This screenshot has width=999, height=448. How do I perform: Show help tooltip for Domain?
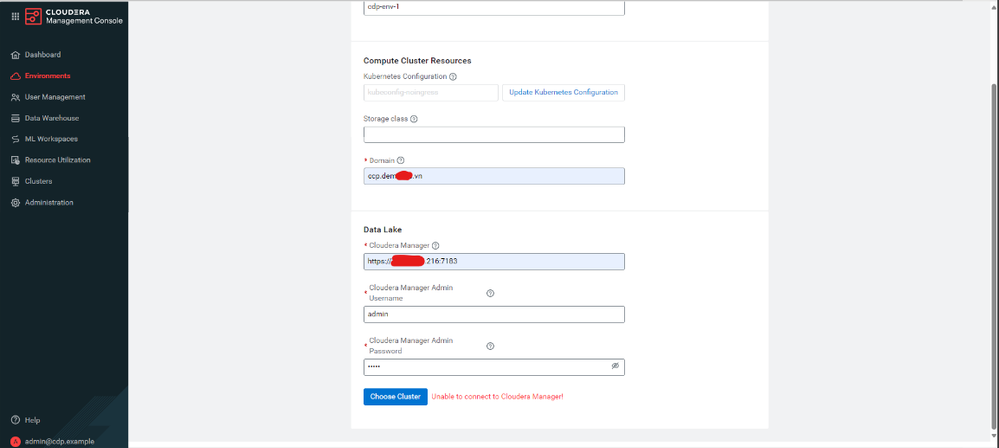pos(401,161)
